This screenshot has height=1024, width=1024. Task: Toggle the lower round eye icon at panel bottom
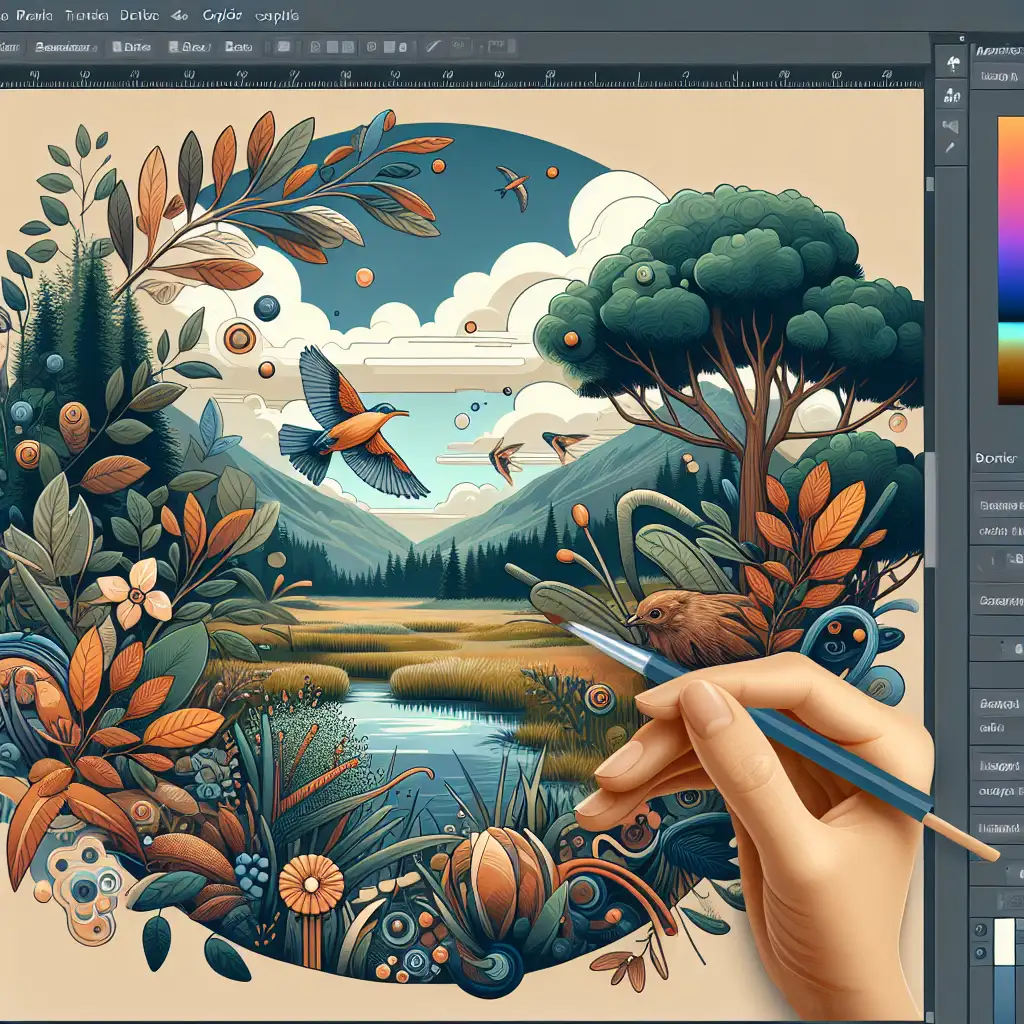pyautogui.click(x=980, y=953)
